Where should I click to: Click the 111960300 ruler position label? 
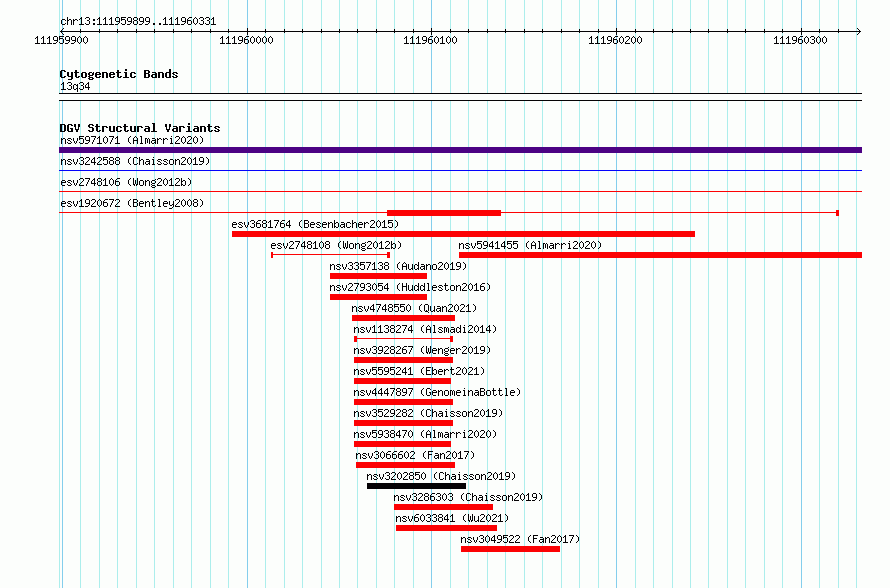coord(800,40)
